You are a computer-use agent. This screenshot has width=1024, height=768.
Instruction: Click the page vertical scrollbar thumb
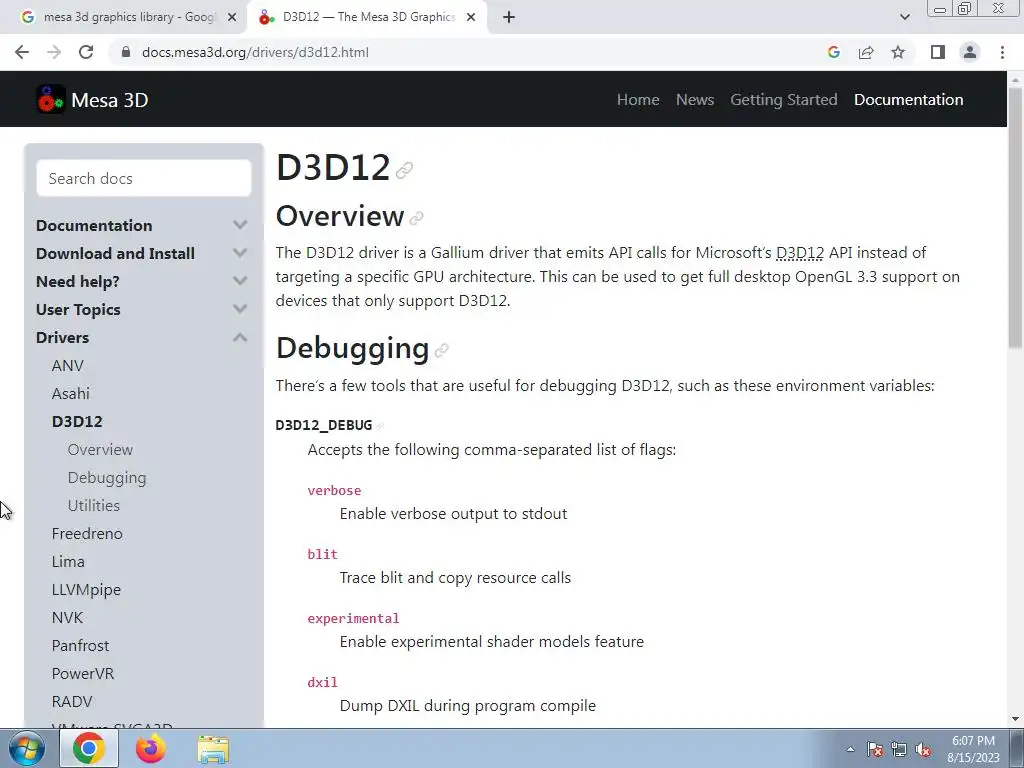(x=1015, y=216)
